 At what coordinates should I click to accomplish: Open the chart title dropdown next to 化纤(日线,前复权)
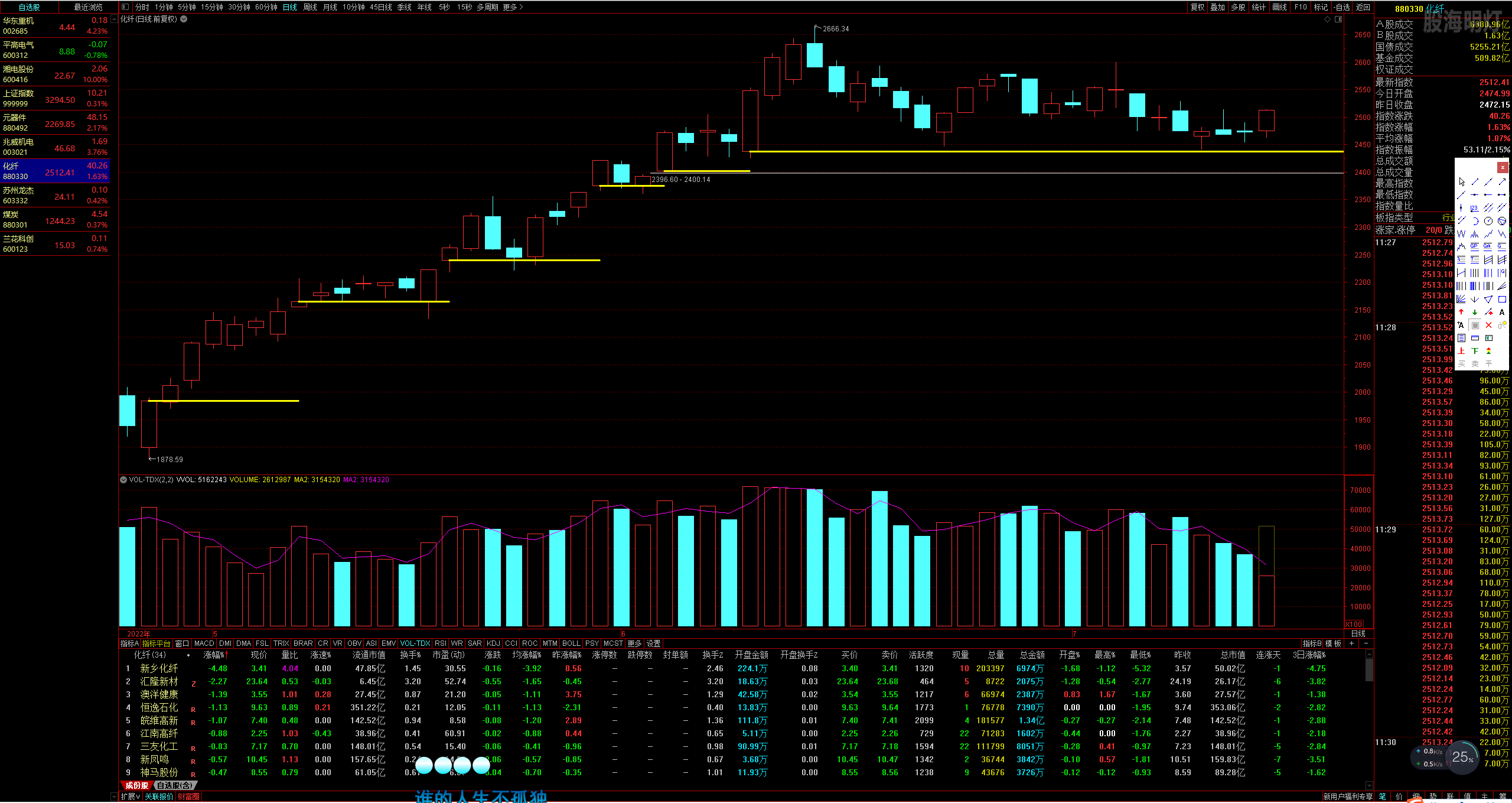click(x=184, y=19)
